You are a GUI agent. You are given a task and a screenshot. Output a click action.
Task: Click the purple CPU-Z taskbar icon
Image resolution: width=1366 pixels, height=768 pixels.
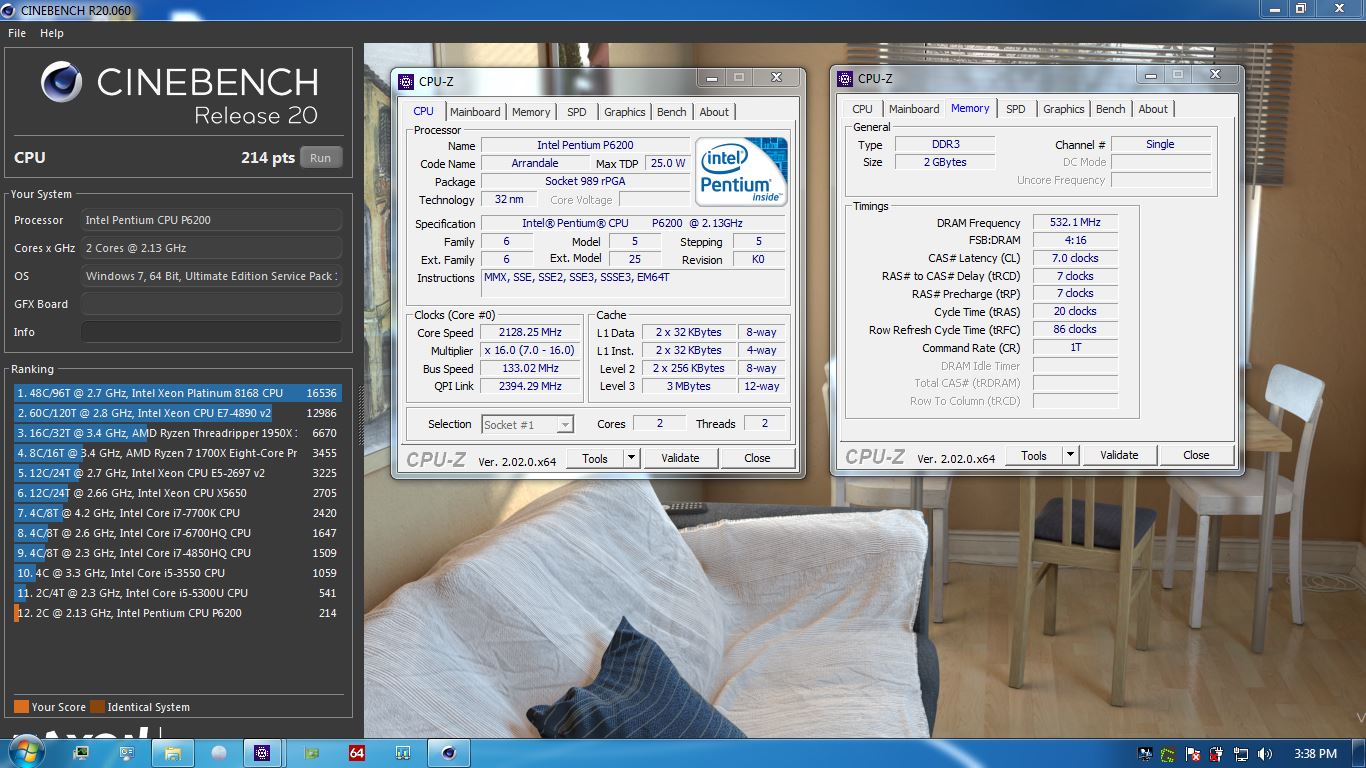262,753
